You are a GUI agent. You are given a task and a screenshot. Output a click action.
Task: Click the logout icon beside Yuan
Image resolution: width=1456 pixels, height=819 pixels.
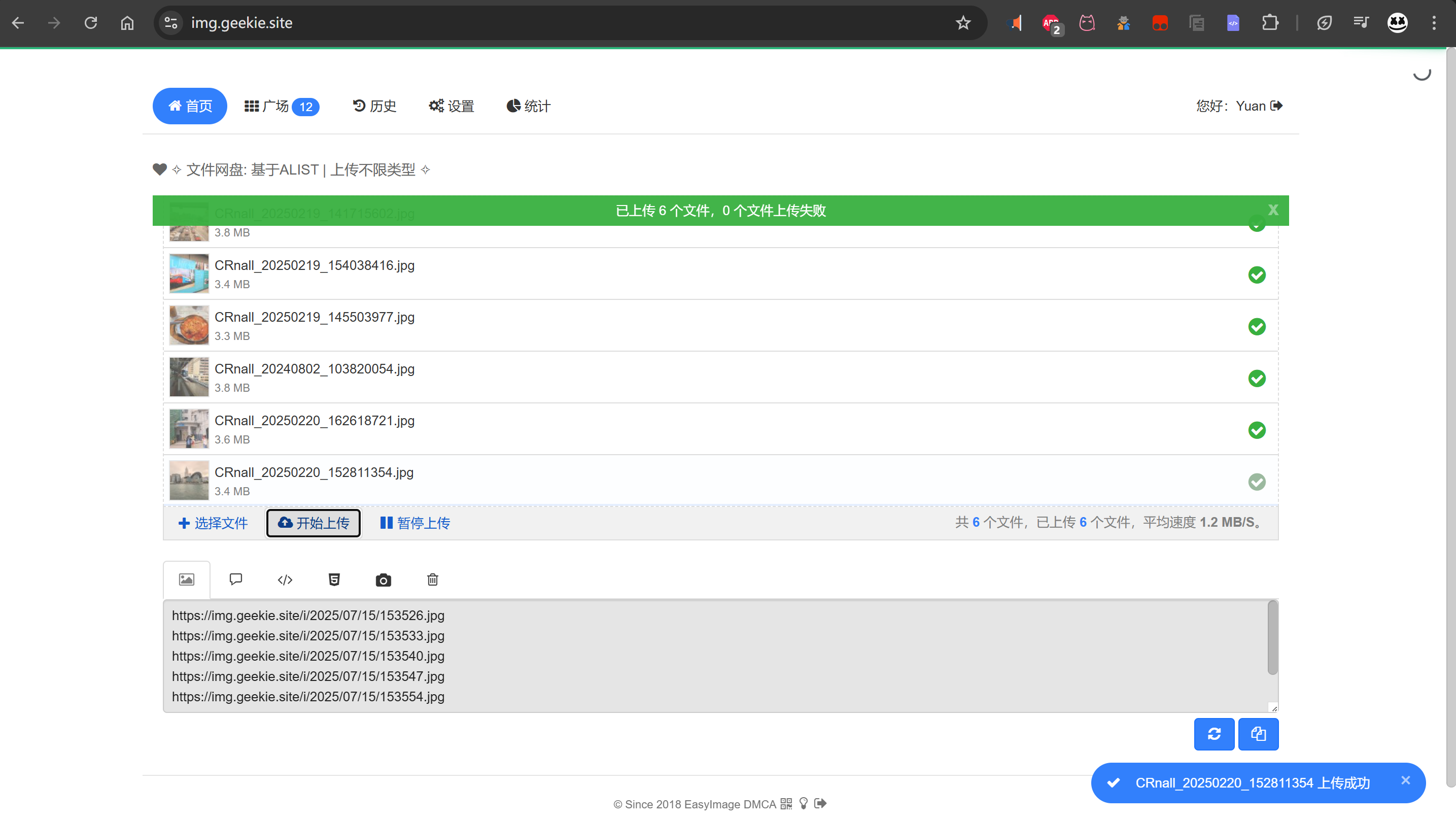(x=1276, y=106)
